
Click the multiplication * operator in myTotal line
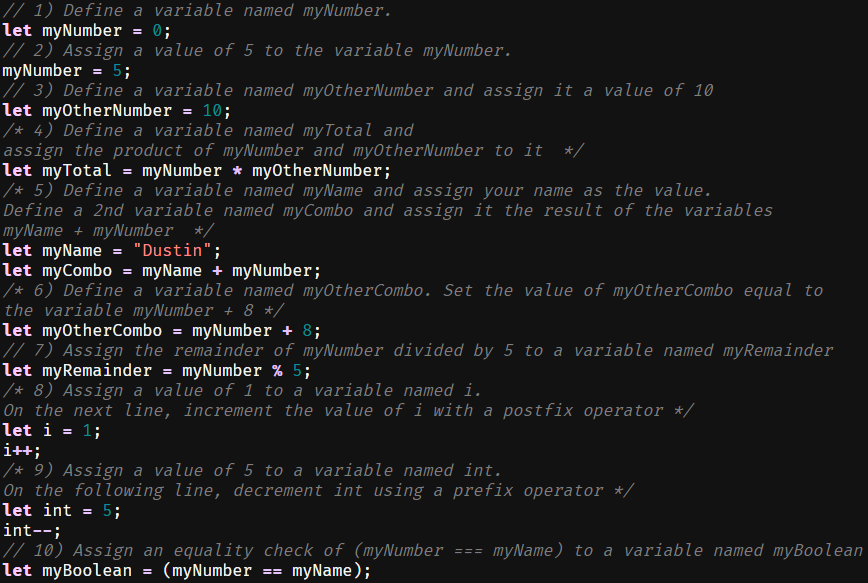point(237,170)
